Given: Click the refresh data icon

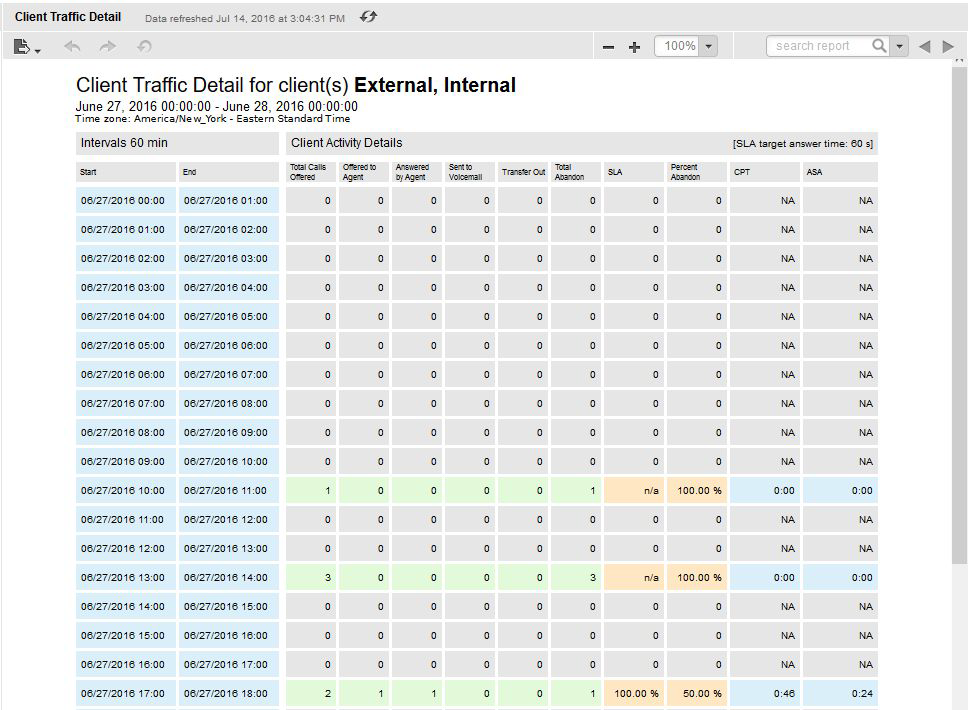Looking at the screenshot, I should (368, 17).
